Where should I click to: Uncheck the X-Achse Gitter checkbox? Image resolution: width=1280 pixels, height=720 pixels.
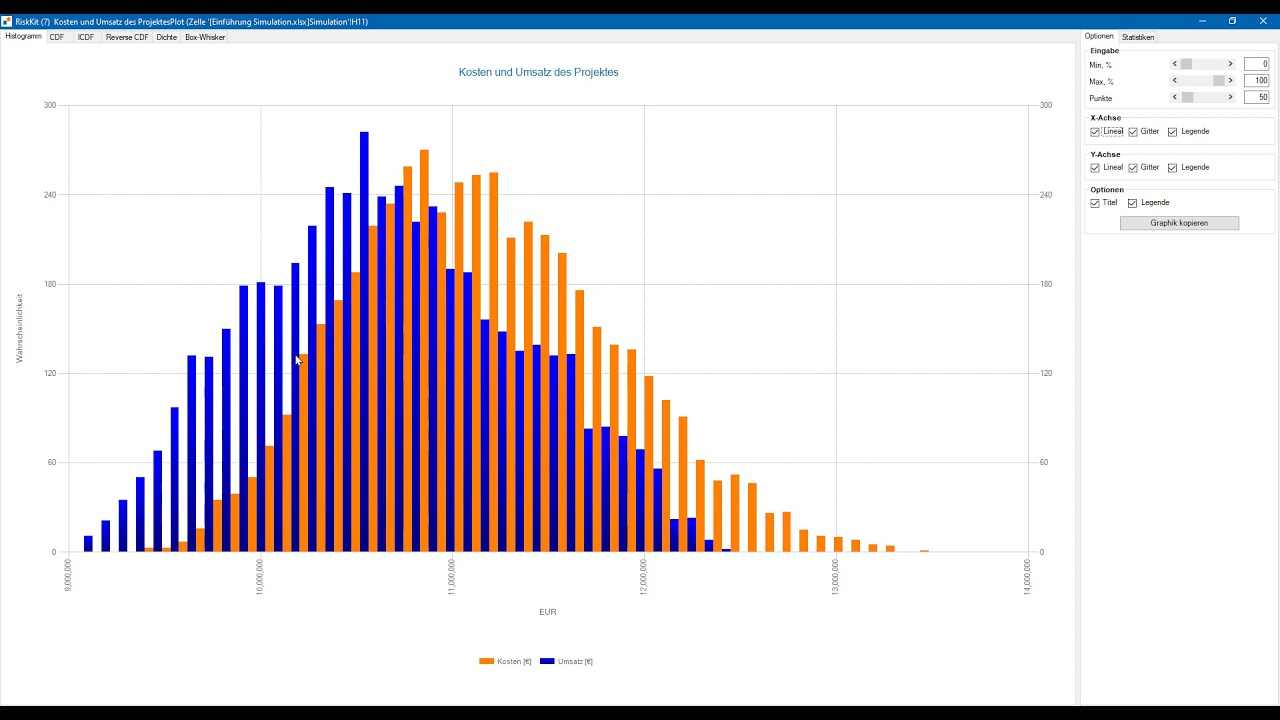[x=1133, y=132]
